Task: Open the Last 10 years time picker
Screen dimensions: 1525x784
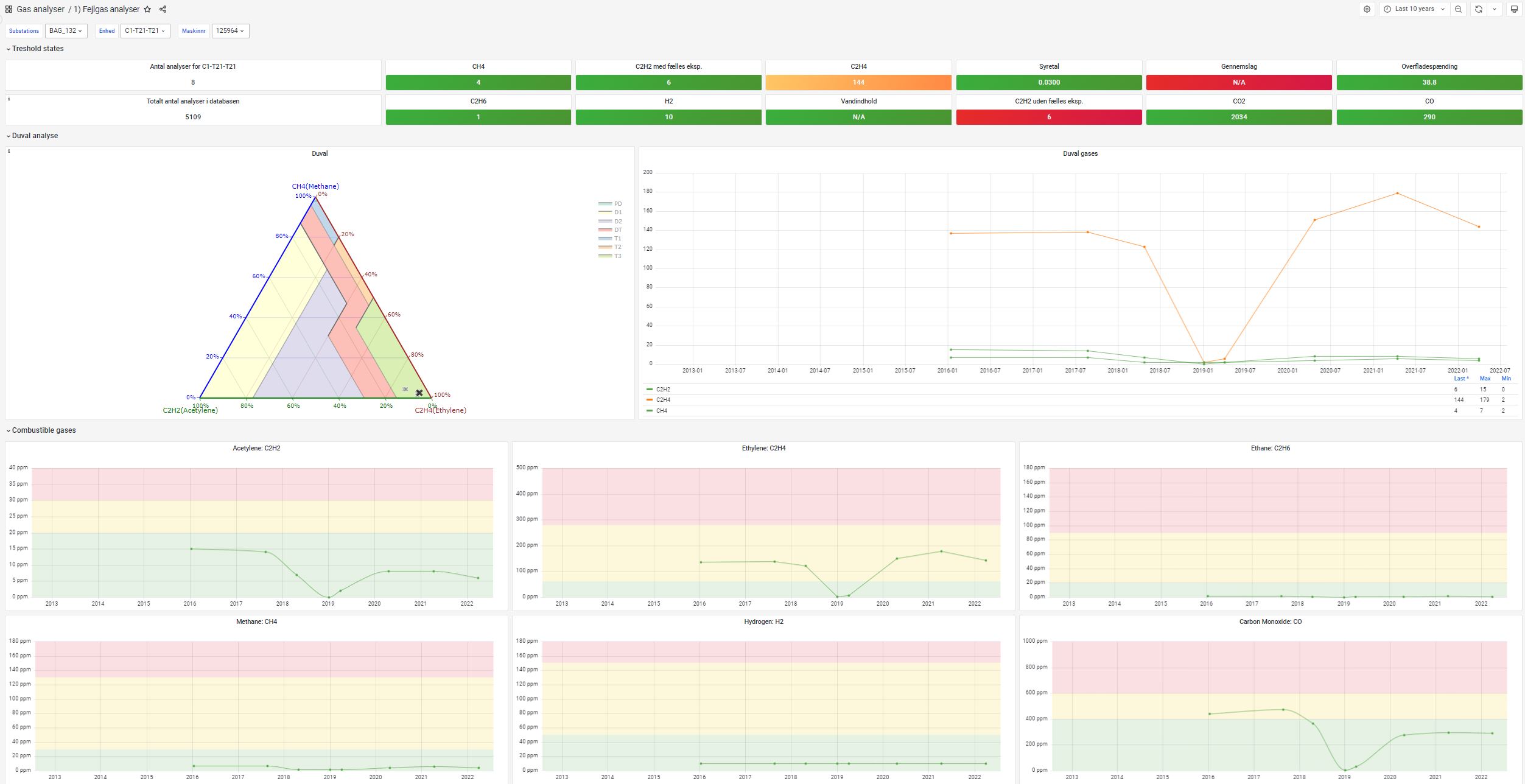Action: (x=1414, y=9)
